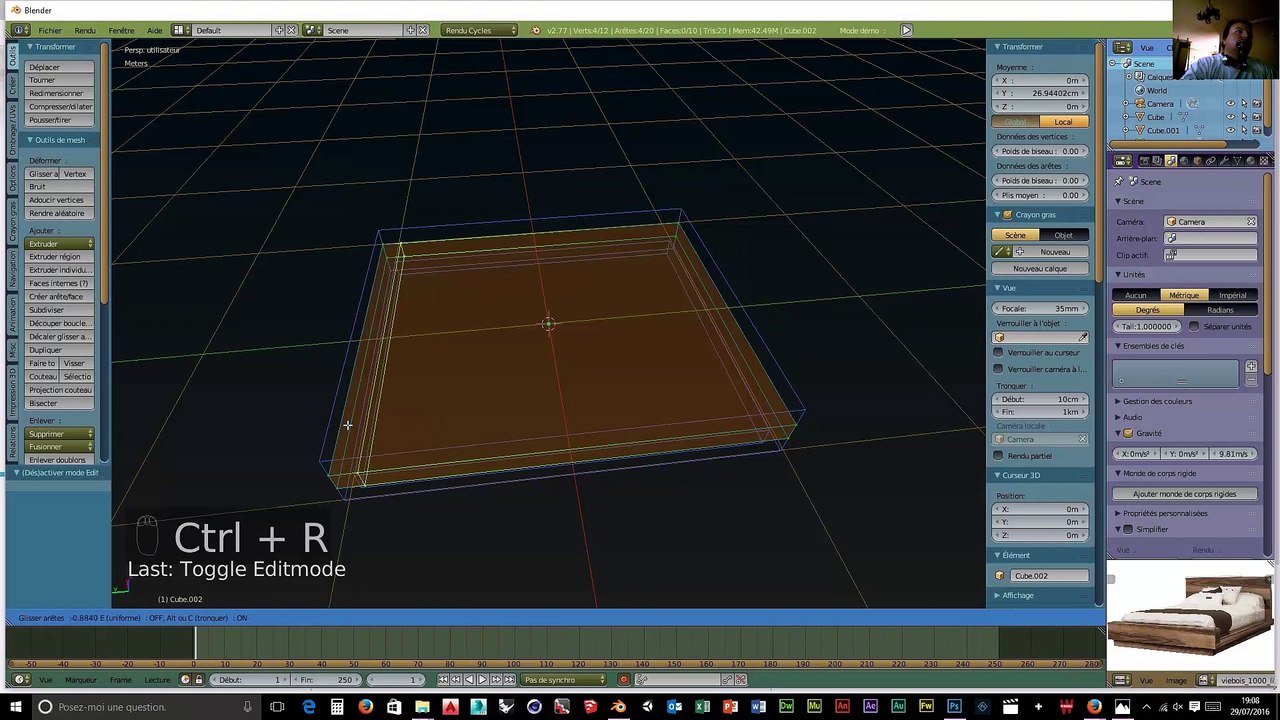Open the Modifiers wrench tab icon
The image size is (1280, 720).
tap(1224, 161)
